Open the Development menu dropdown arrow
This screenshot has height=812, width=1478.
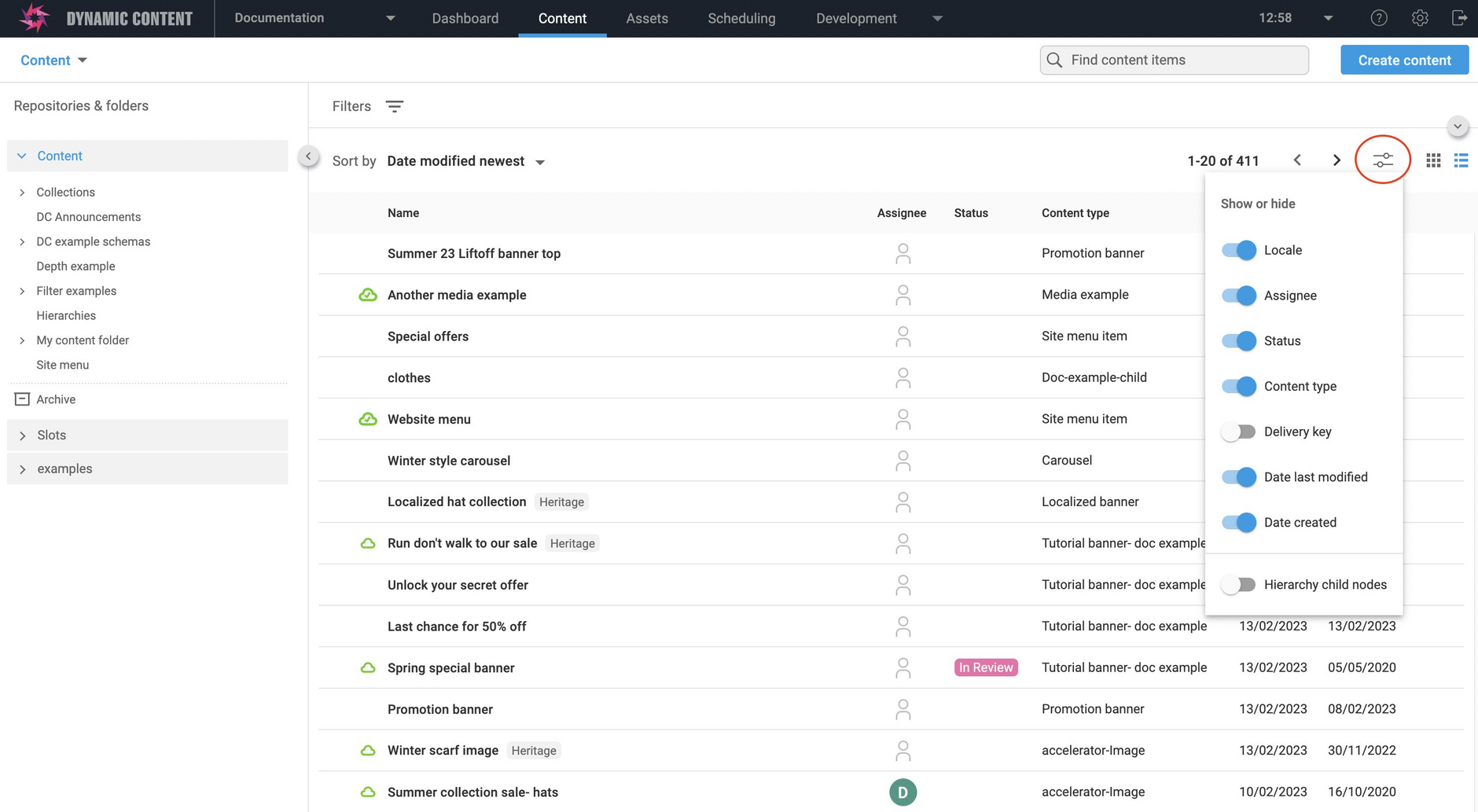pyautogui.click(x=937, y=19)
